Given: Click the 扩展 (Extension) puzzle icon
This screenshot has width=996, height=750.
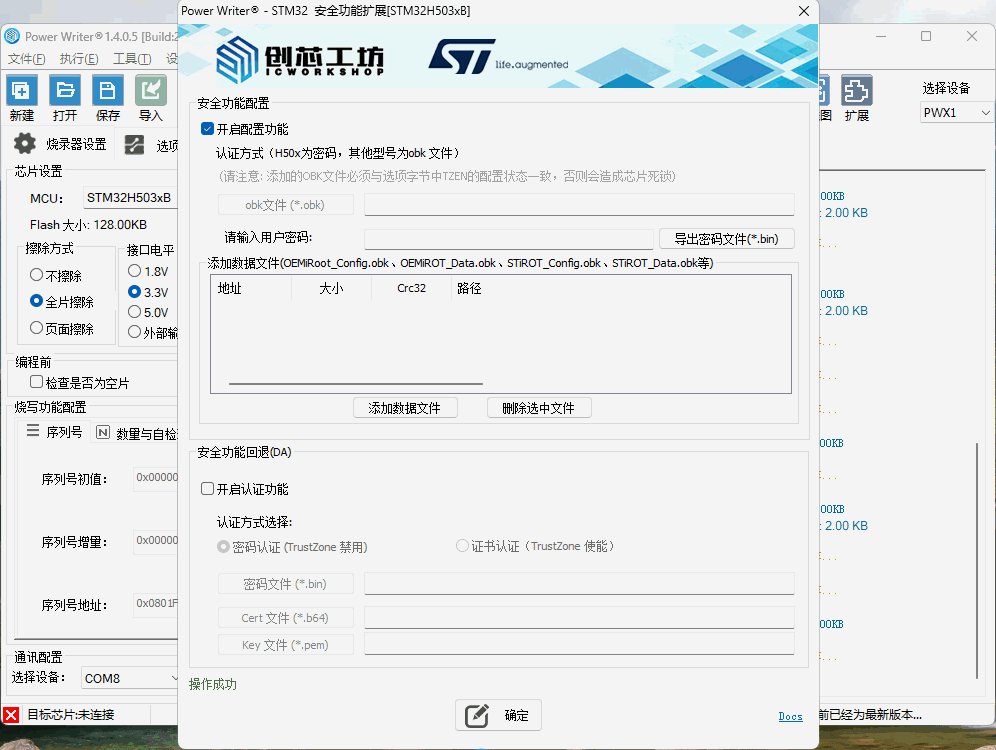Looking at the screenshot, I should pyautogui.click(x=856, y=91).
